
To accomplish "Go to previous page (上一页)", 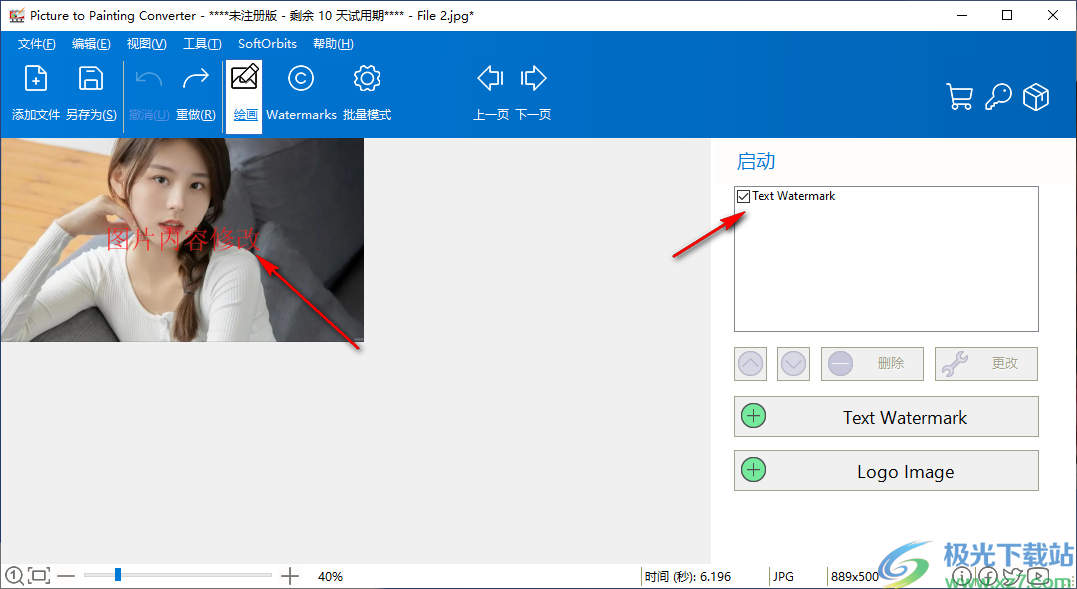I will click(x=490, y=78).
